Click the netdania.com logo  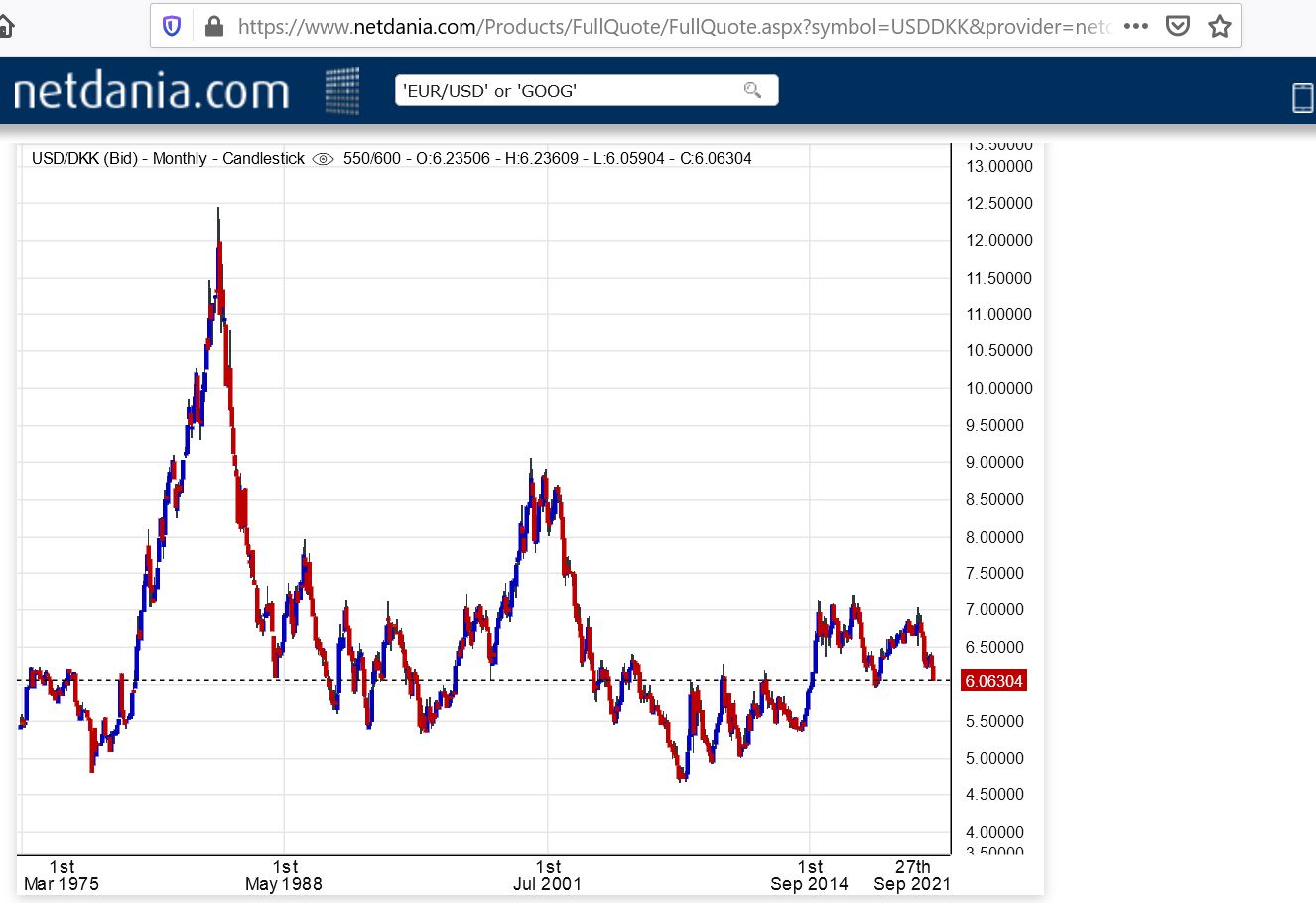[x=152, y=91]
